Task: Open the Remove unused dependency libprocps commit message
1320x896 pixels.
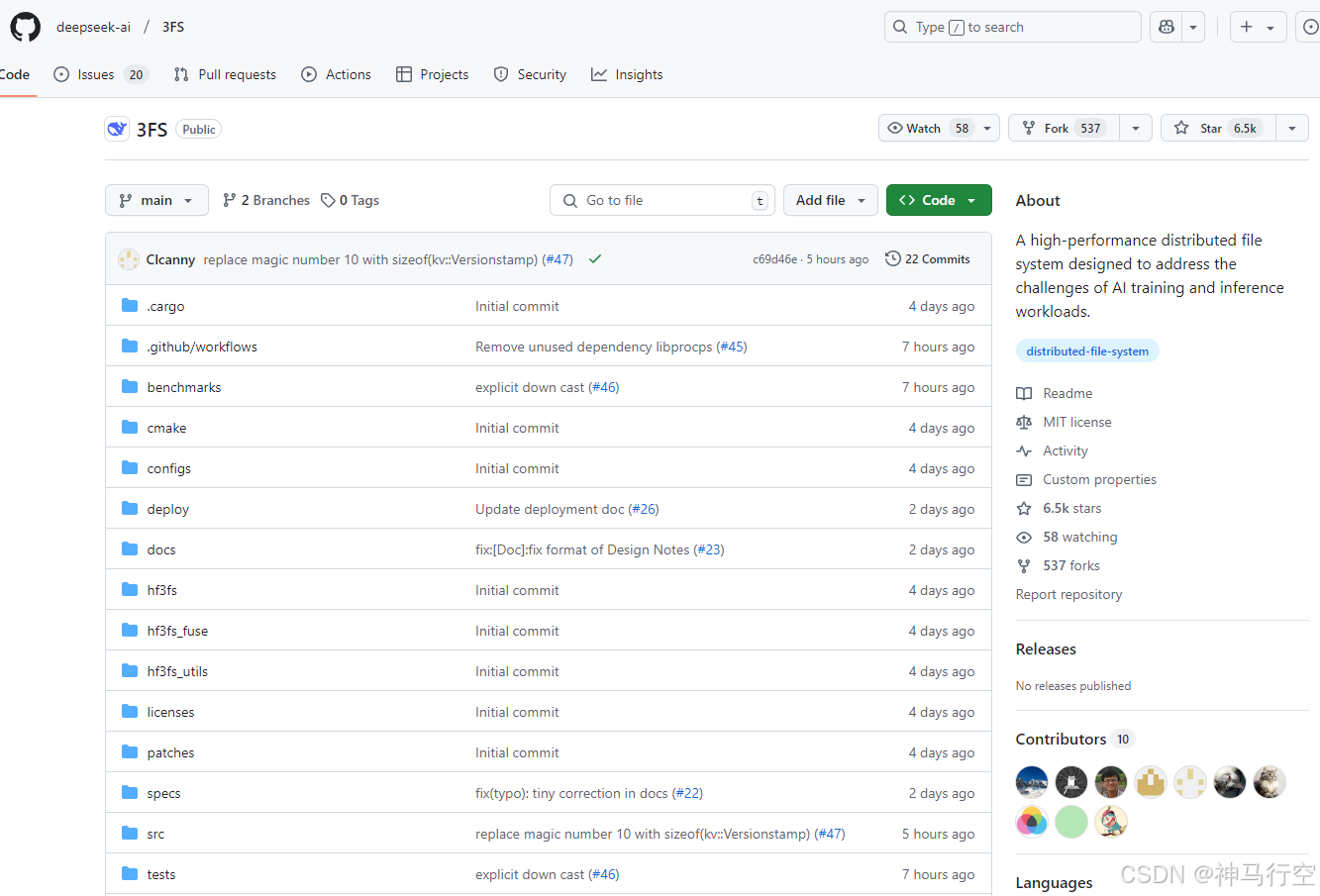Action: (x=594, y=347)
